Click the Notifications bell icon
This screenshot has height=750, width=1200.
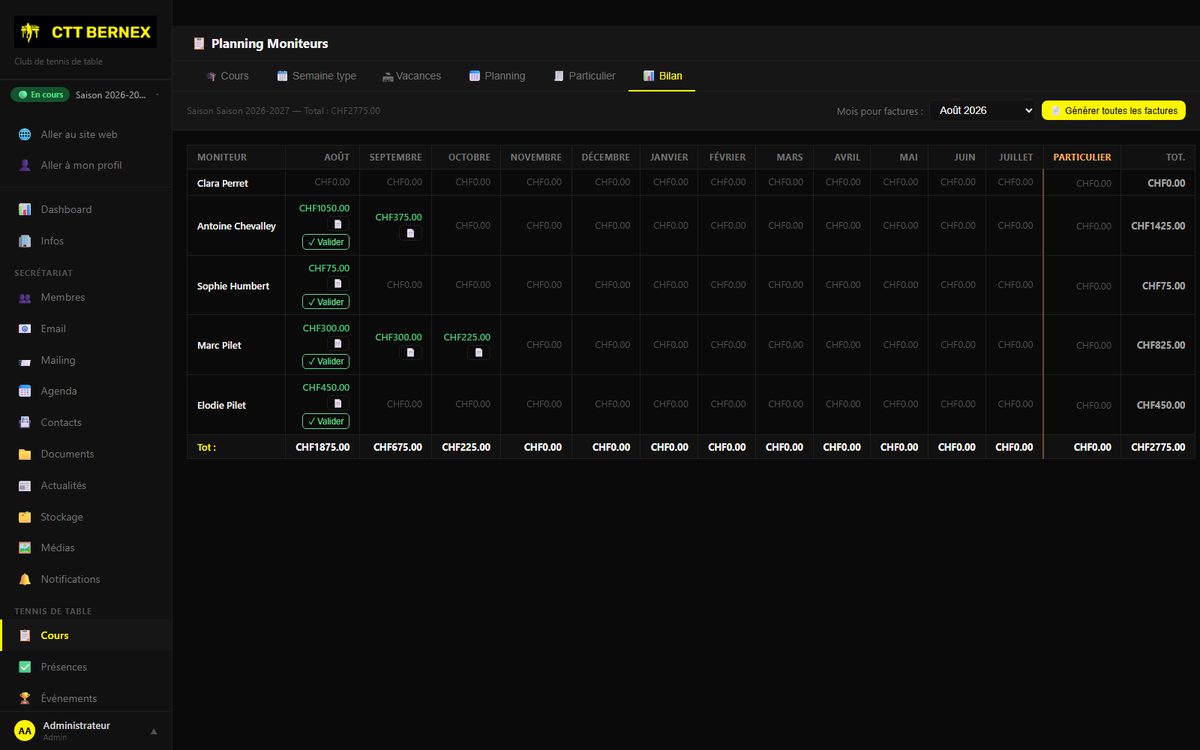tap(25, 579)
